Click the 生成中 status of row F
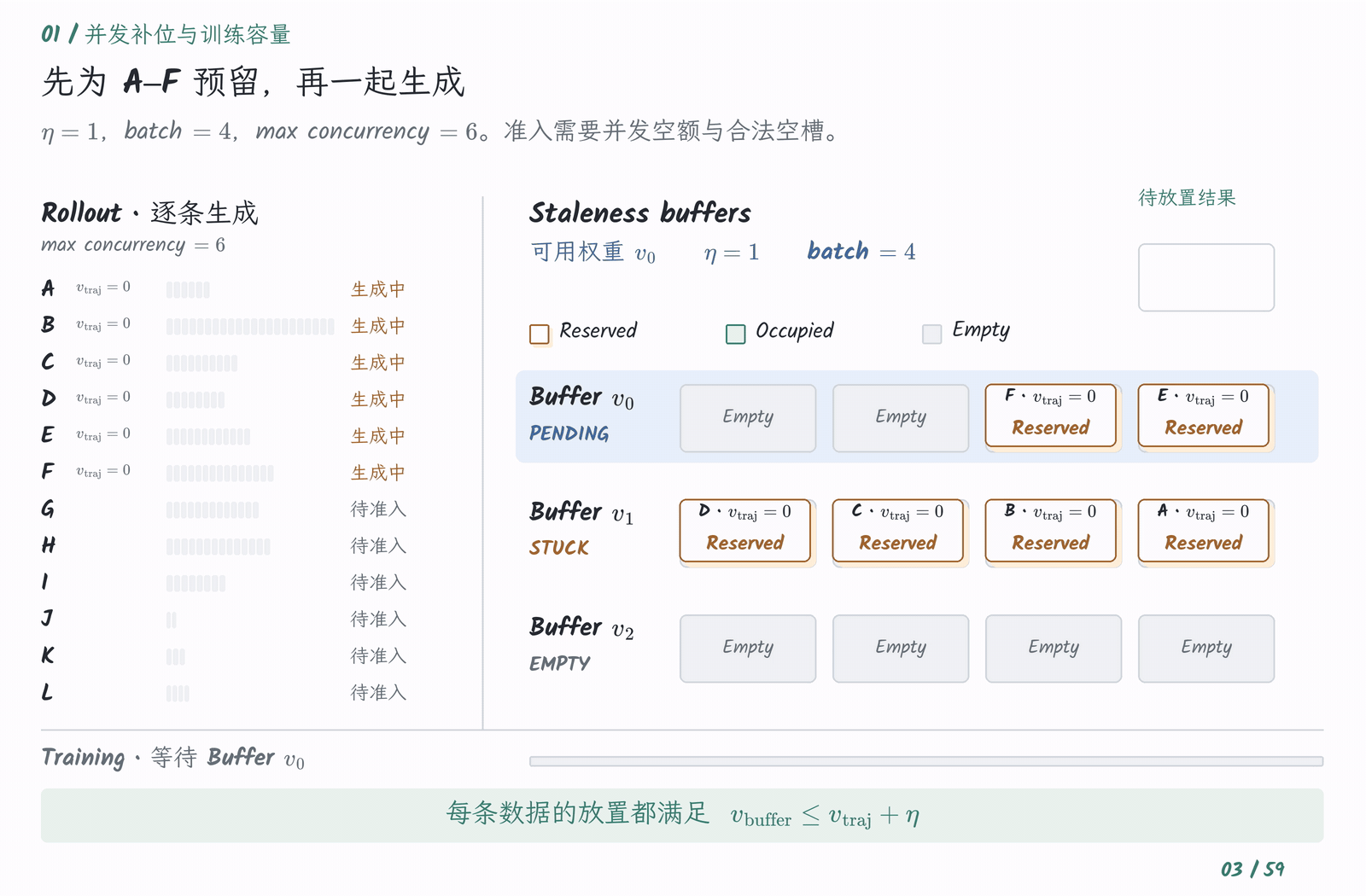Image resolution: width=1366 pixels, height=896 pixels. pos(378,473)
